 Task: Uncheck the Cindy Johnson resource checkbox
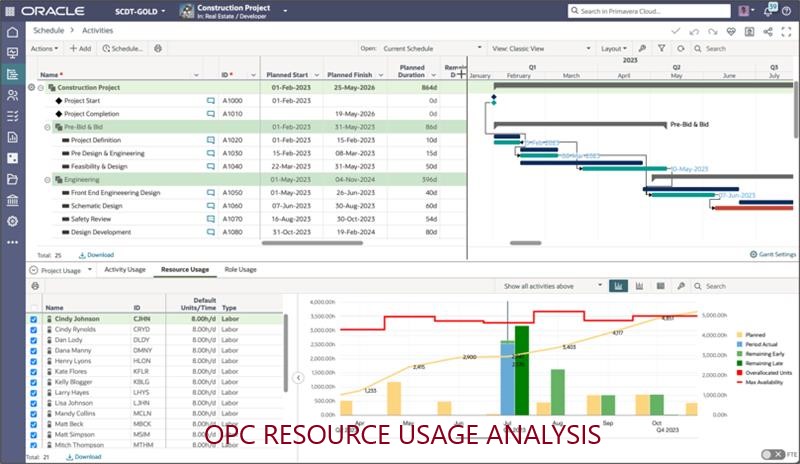click(x=34, y=320)
